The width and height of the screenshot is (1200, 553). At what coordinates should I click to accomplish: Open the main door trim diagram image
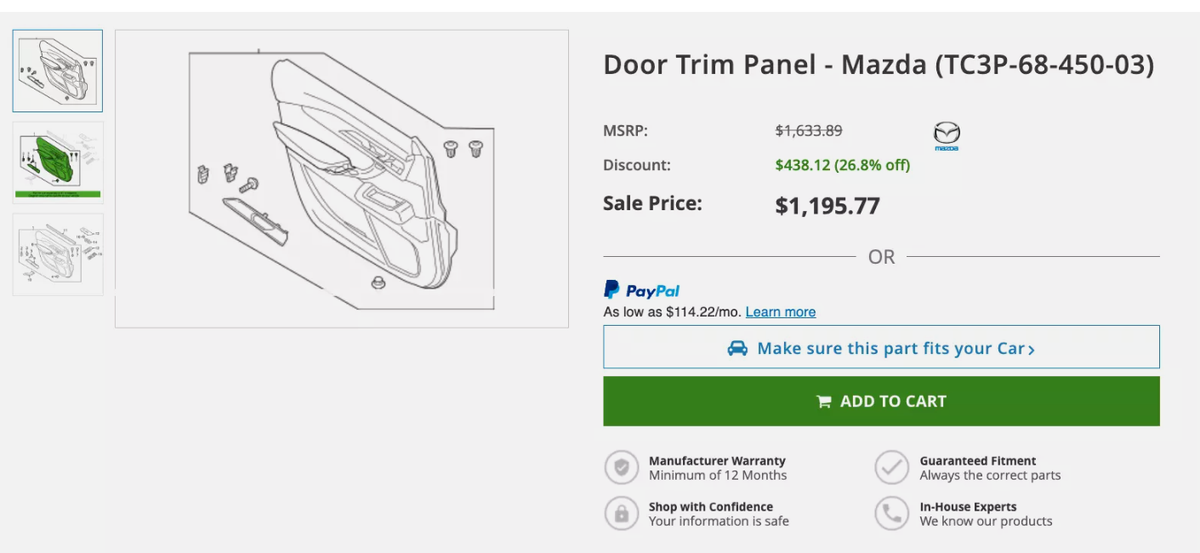342,178
